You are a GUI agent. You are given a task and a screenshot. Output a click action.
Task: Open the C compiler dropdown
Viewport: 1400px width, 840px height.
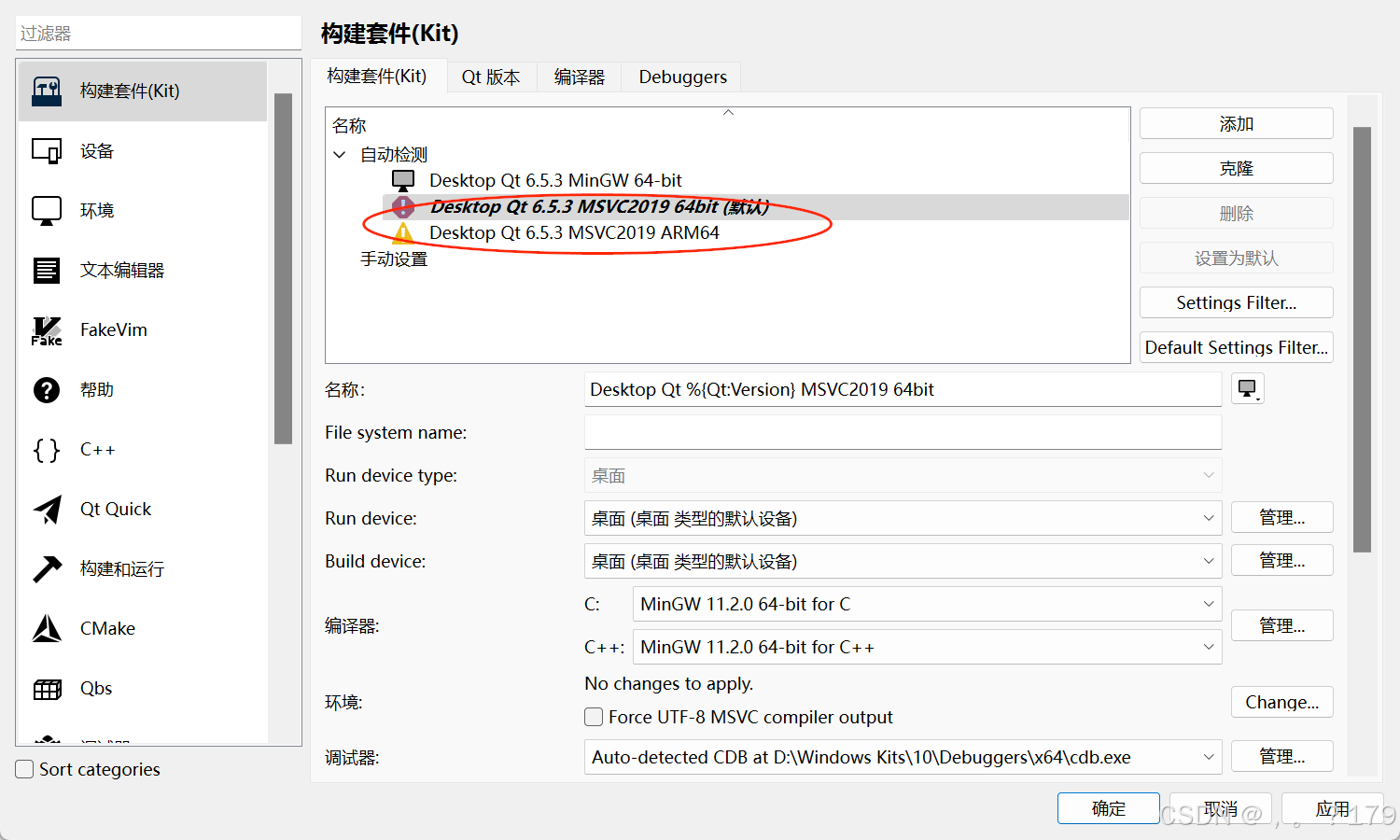tap(928, 604)
